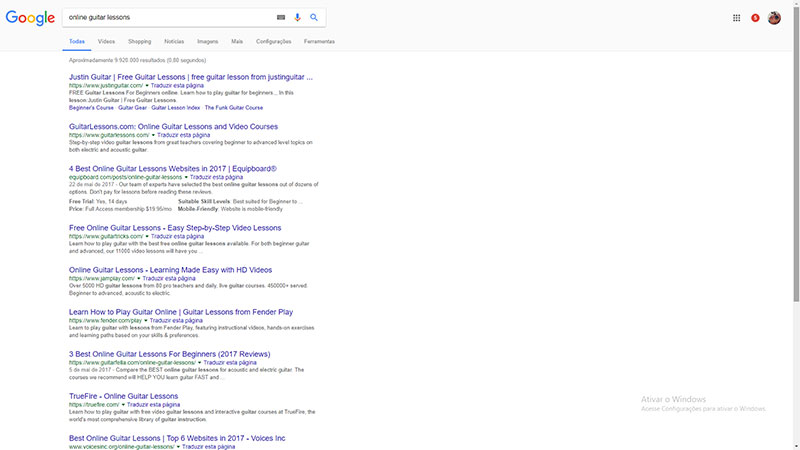Expand the arrow next to guitarfella.com URL

point(199,363)
